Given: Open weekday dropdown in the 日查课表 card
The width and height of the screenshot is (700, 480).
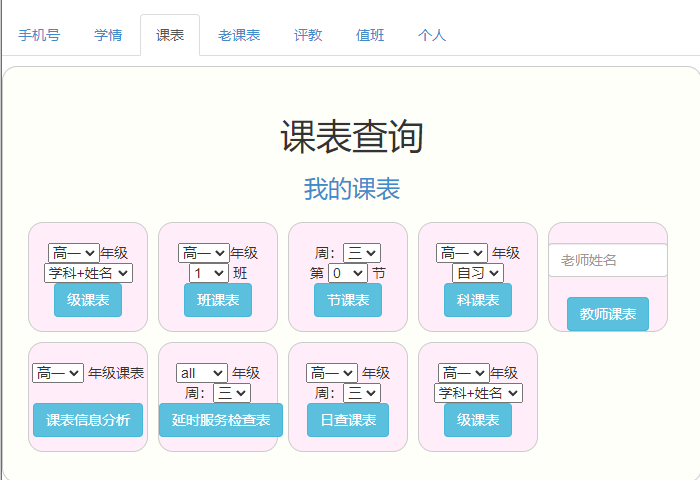Looking at the screenshot, I should pos(362,393).
